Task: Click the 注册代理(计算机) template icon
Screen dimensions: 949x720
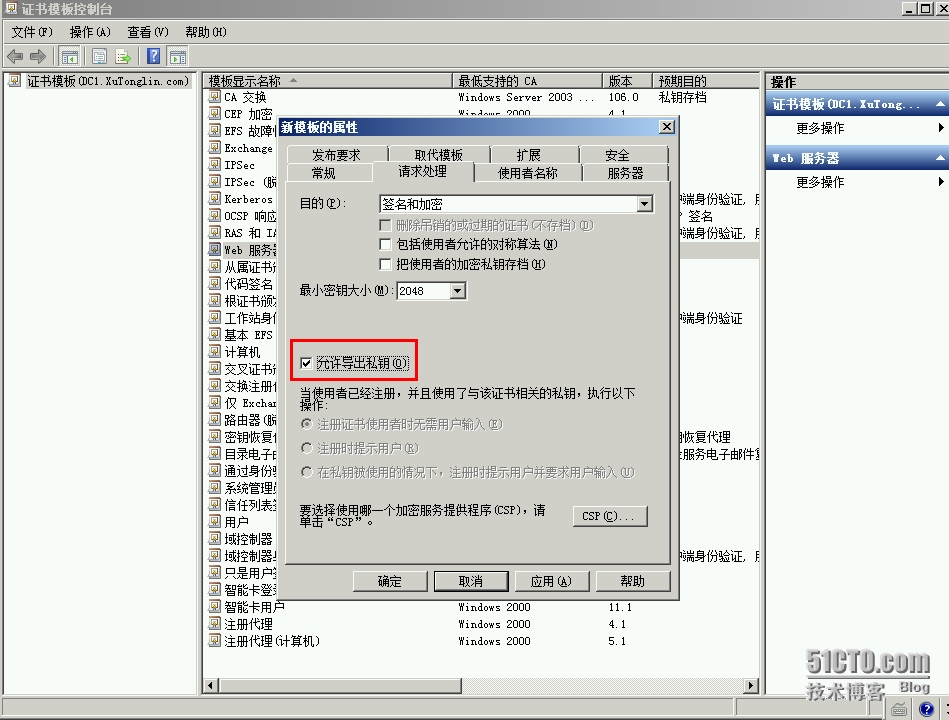Action: click(214, 641)
